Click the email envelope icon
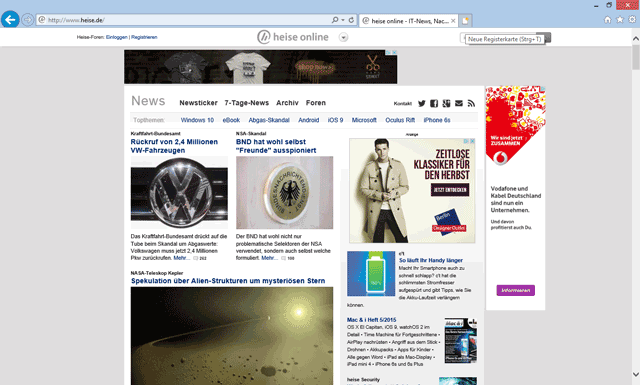 459,103
